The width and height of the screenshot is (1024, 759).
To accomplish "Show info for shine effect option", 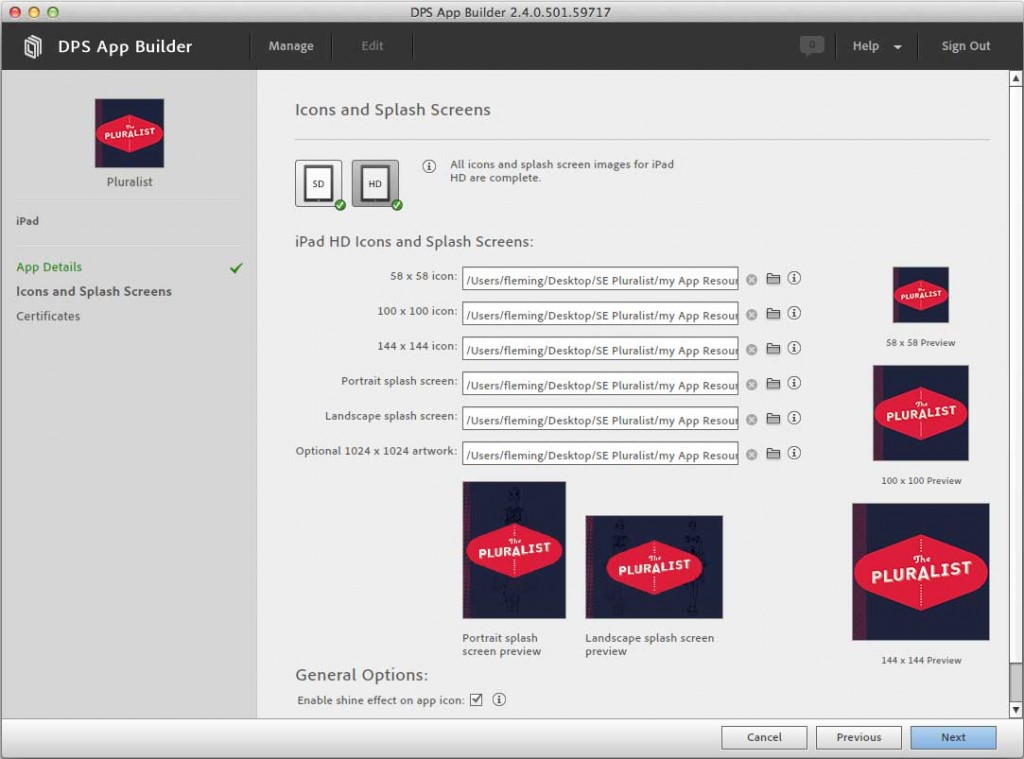I will pos(499,700).
